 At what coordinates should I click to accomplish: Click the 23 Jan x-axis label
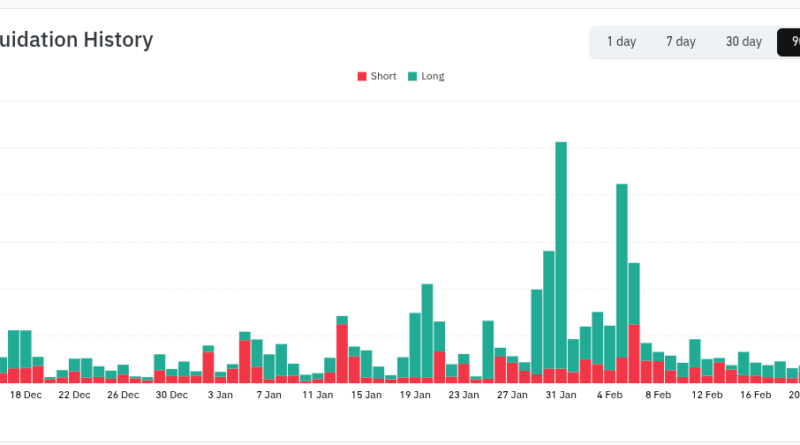(463, 395)
